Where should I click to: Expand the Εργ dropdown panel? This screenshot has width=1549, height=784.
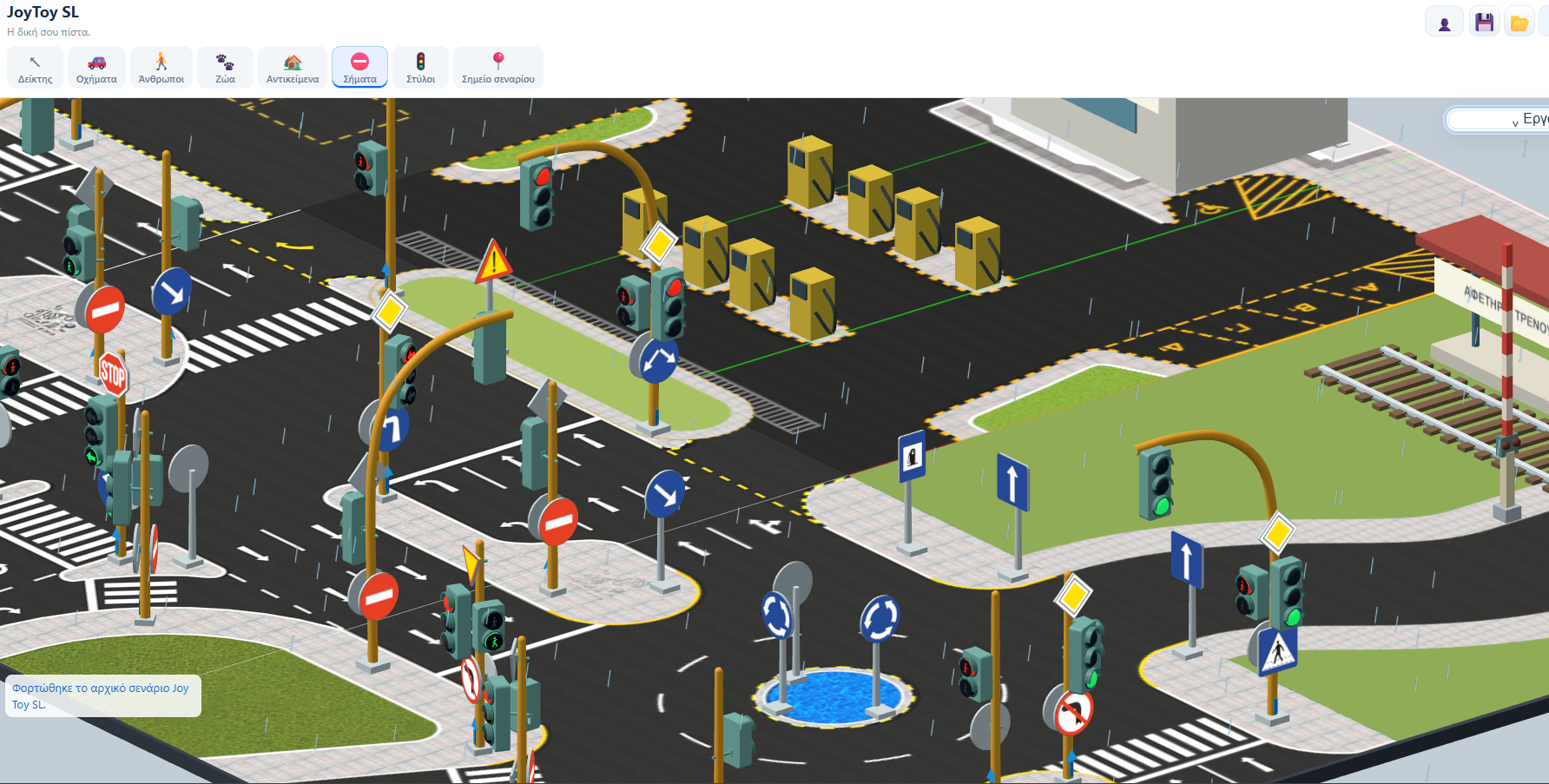point(1497,119)
